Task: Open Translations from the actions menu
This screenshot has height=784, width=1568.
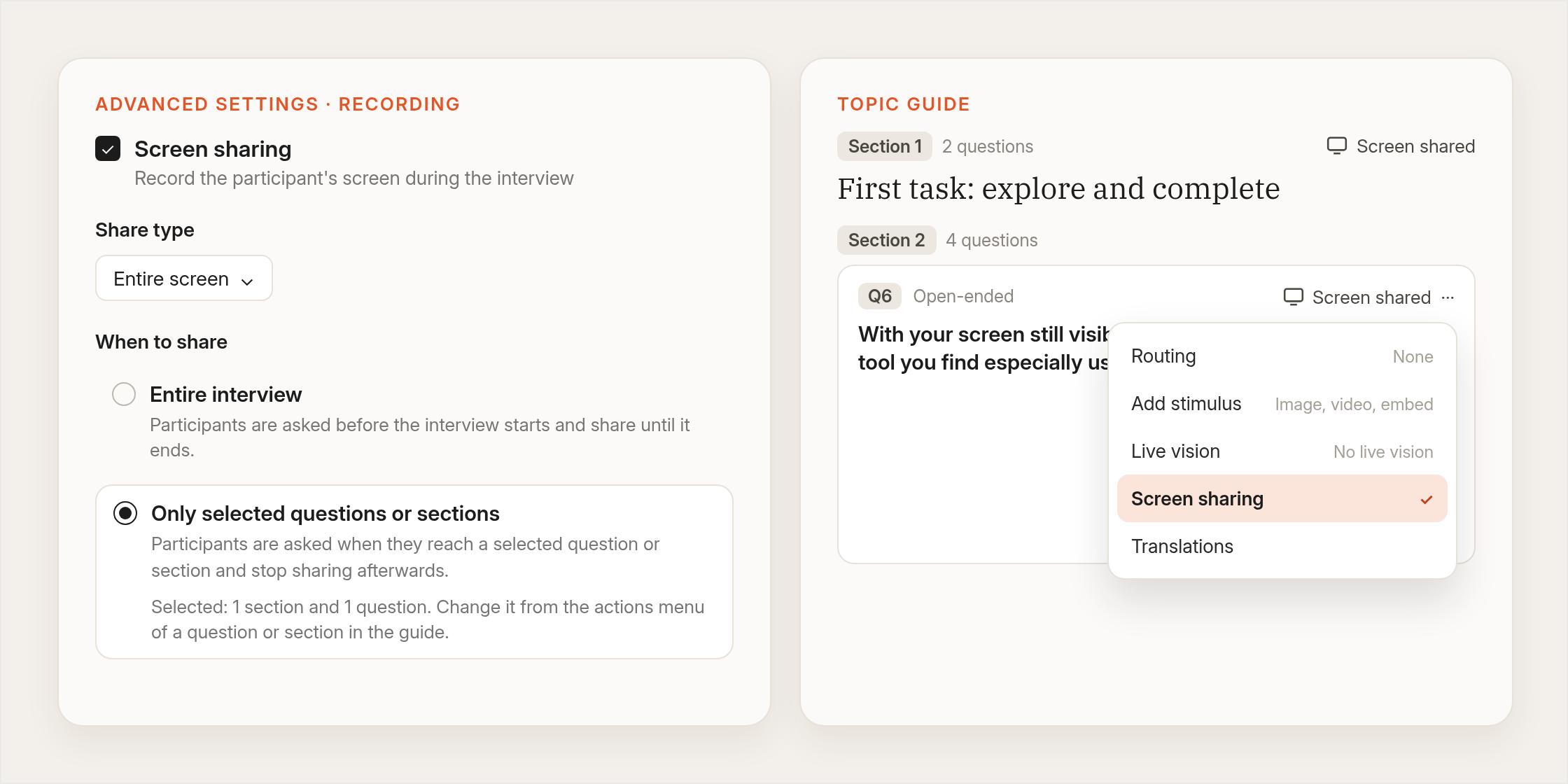Action: coord(1282,546)
